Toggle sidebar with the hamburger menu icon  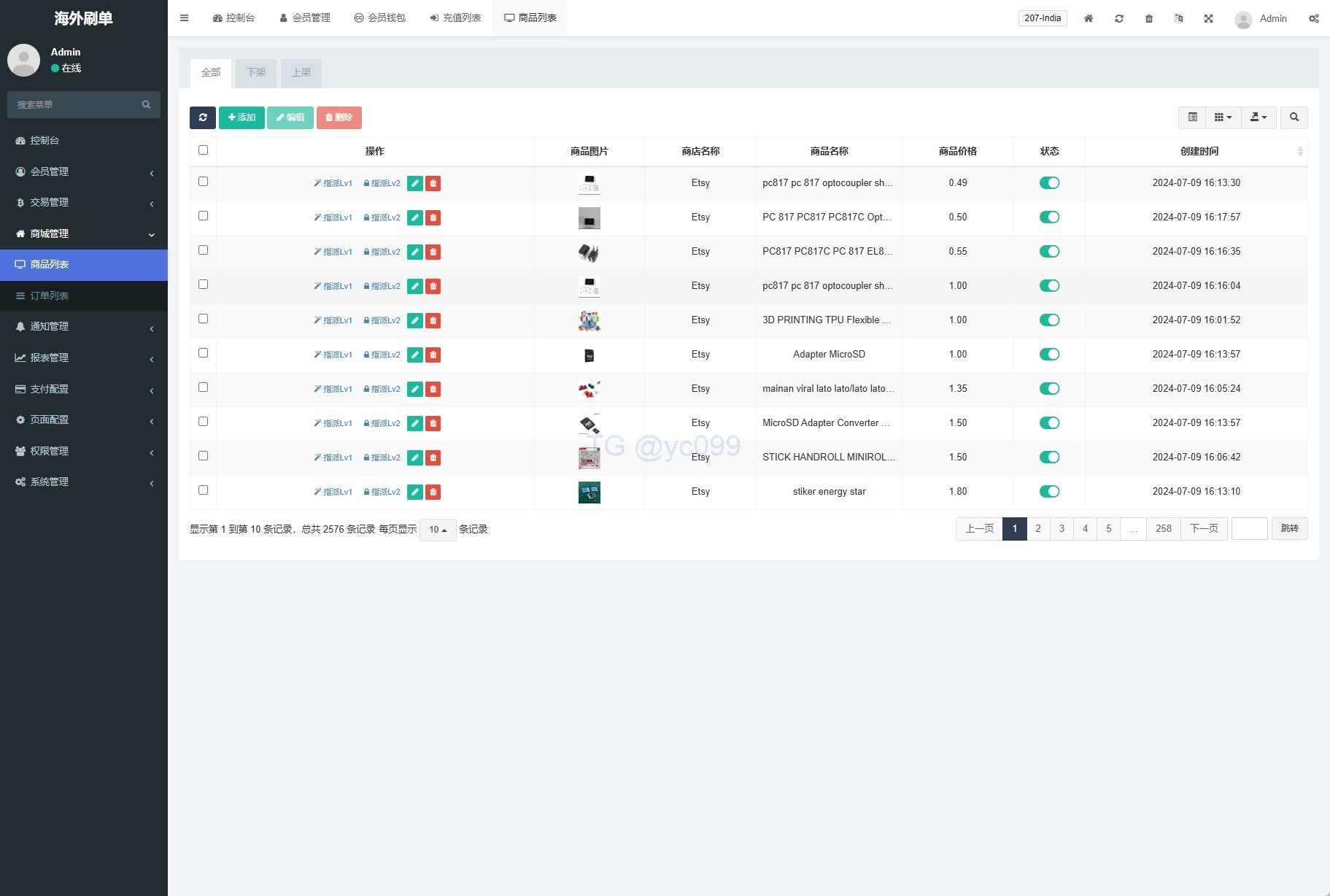point(184,18)
